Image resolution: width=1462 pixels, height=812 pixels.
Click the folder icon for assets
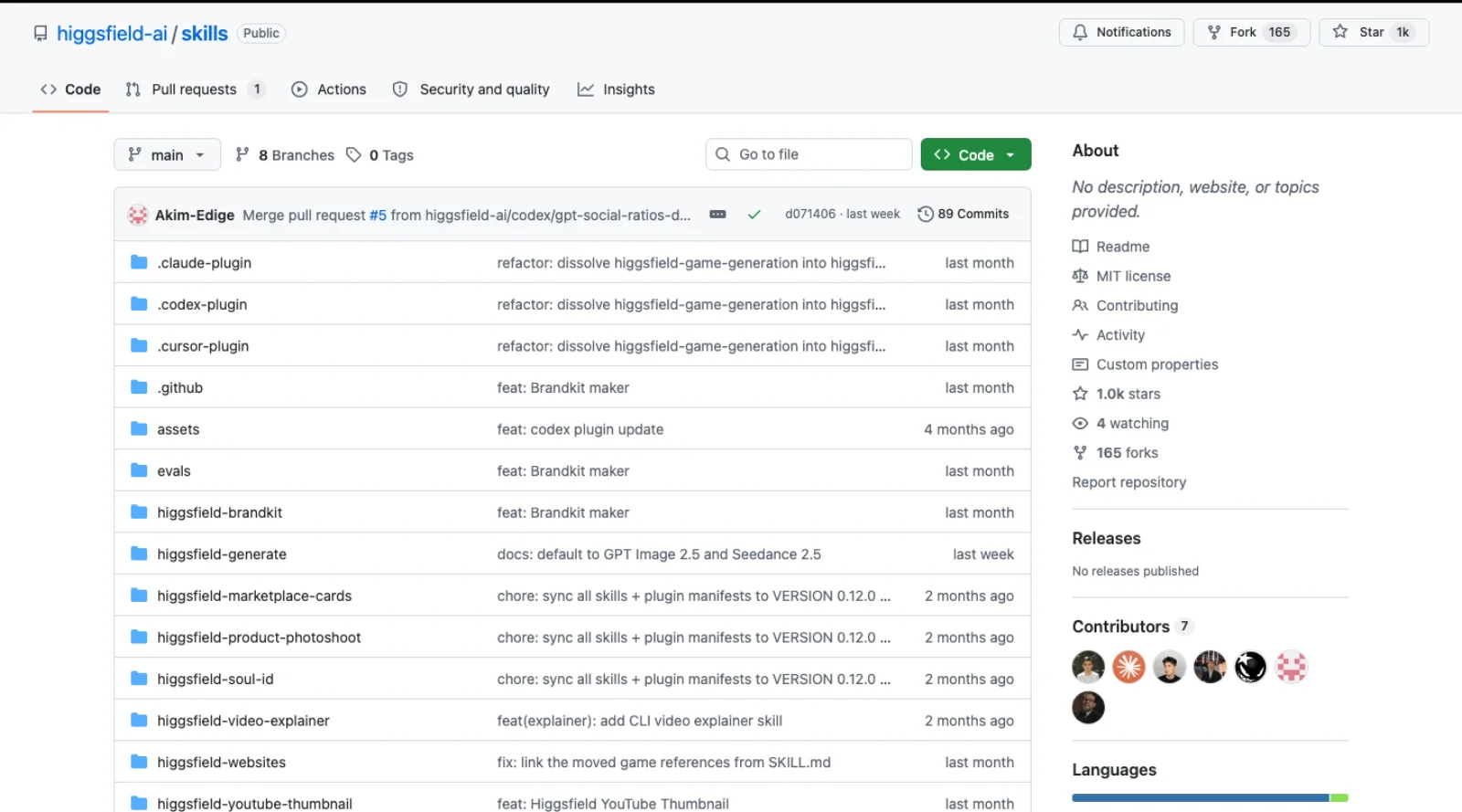click(x=139, y=428)
